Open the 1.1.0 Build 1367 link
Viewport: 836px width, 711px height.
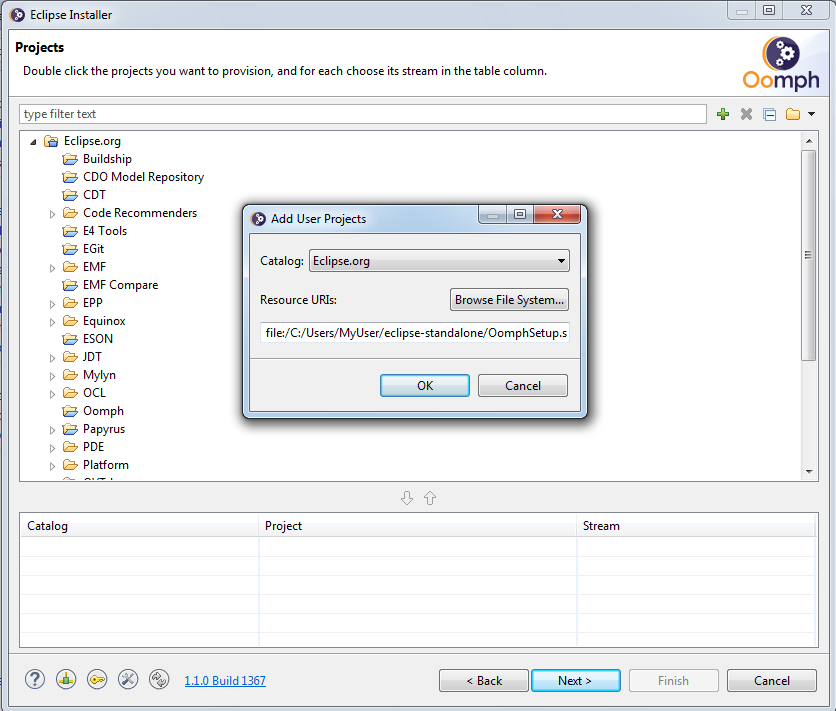[x=225, y=681]
